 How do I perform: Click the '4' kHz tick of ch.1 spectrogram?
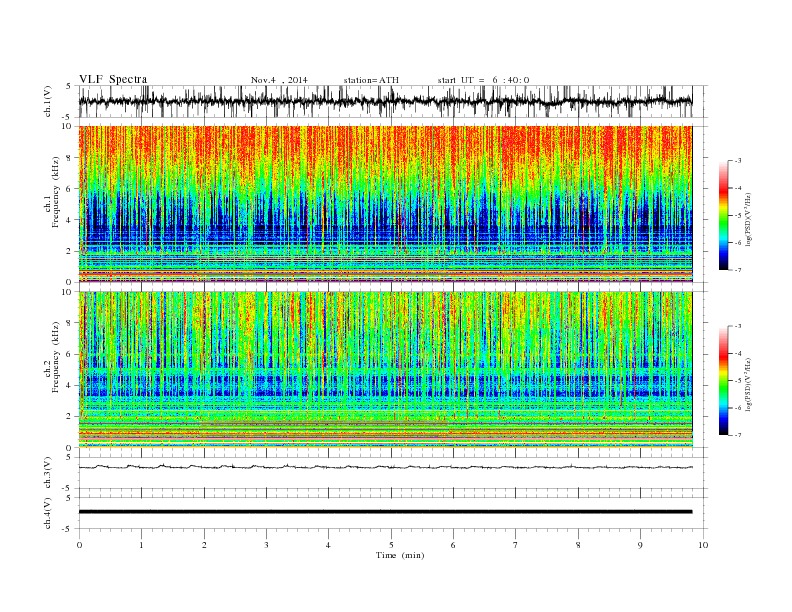(70, 220)
